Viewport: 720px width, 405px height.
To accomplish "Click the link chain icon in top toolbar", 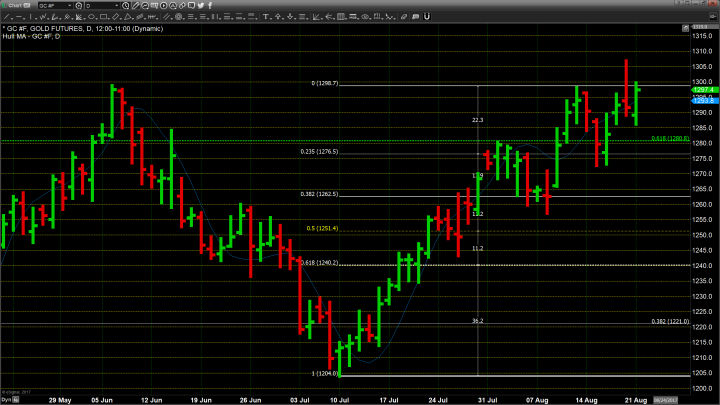I will pyautogui.click(x=182, y=6).
